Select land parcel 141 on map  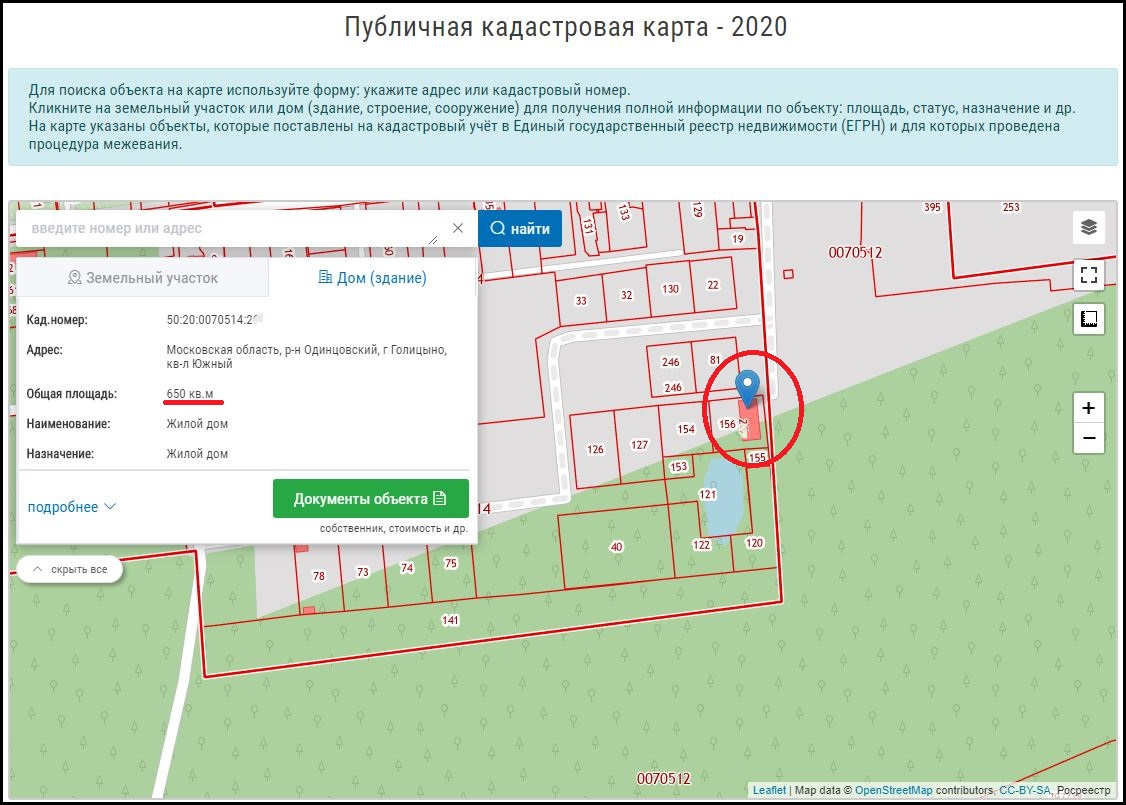point(450,620)
